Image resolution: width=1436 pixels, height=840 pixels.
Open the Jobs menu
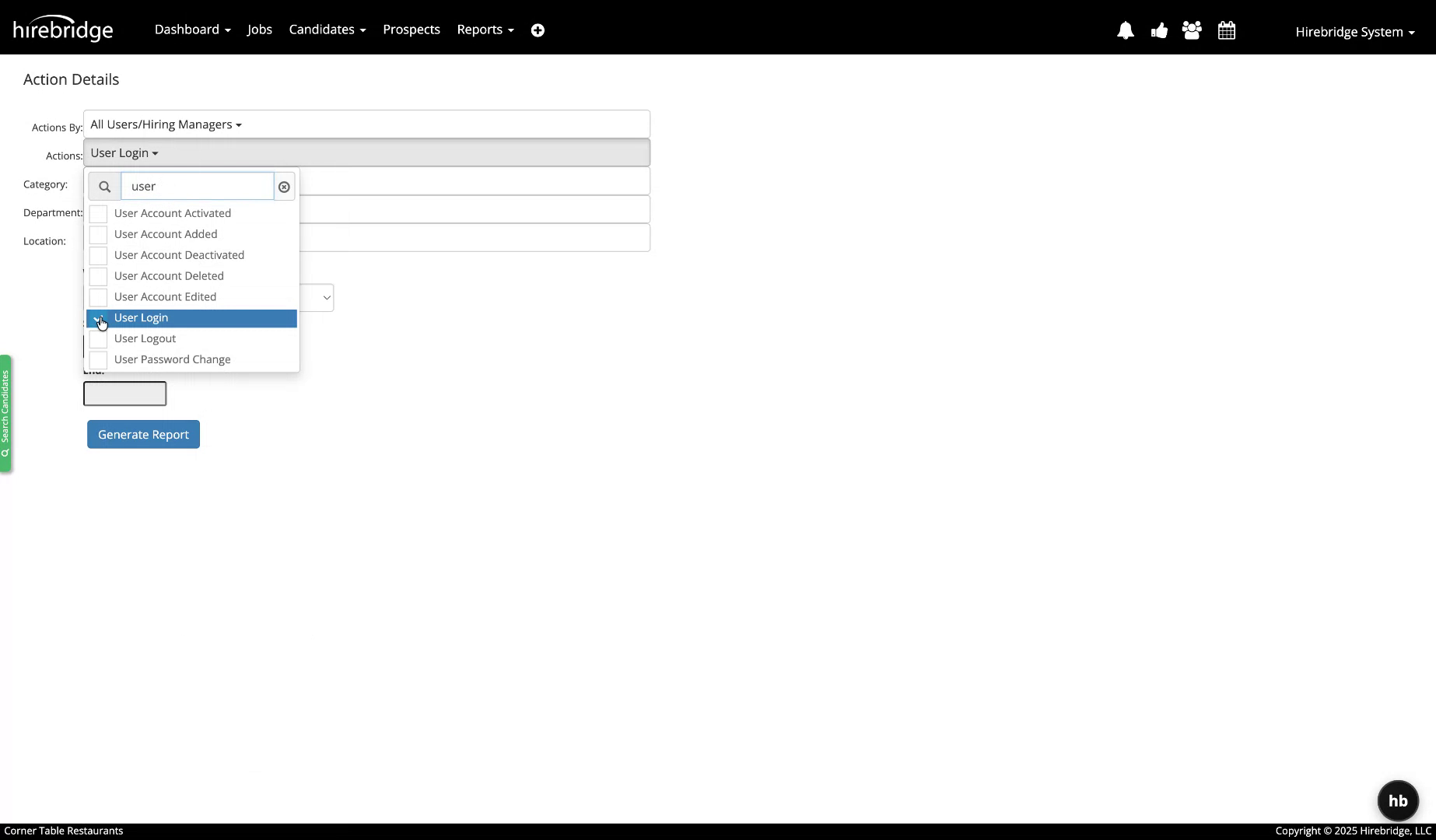pyautogui.click(x=259, y=29)
